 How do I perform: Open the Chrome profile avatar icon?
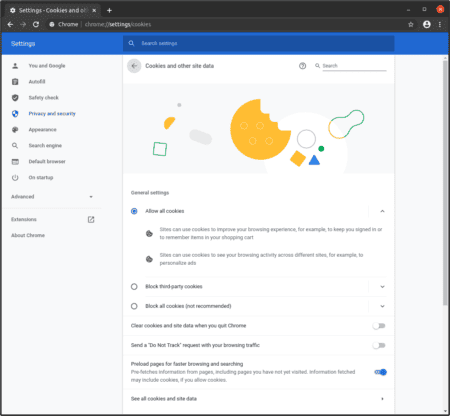[427, 24]
